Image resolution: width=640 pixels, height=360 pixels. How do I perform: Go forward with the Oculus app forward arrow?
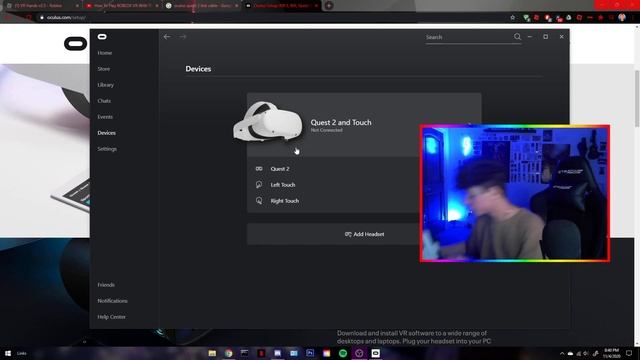pyautogui.click(x=182, y=37)
